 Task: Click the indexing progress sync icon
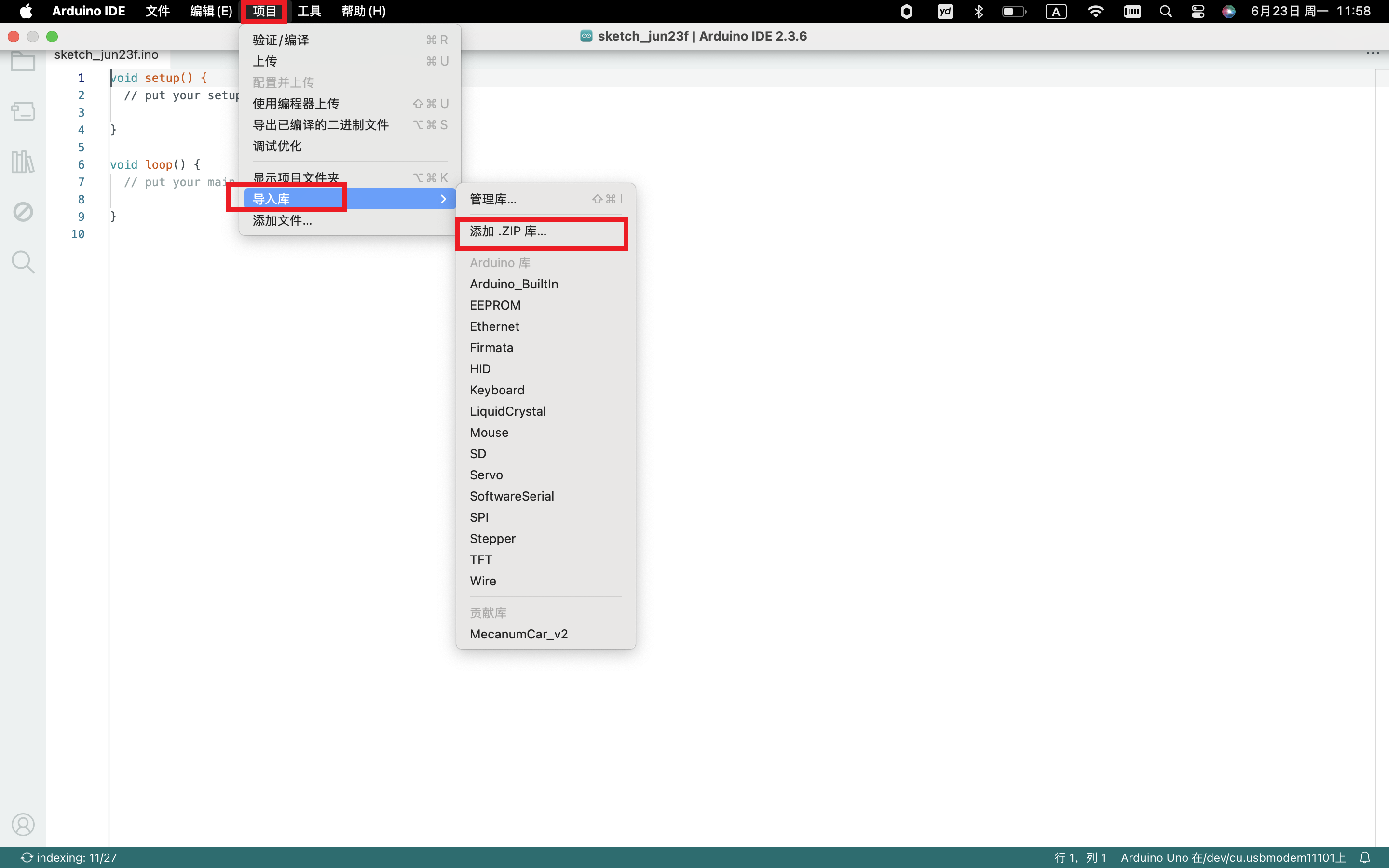[27, 858]
